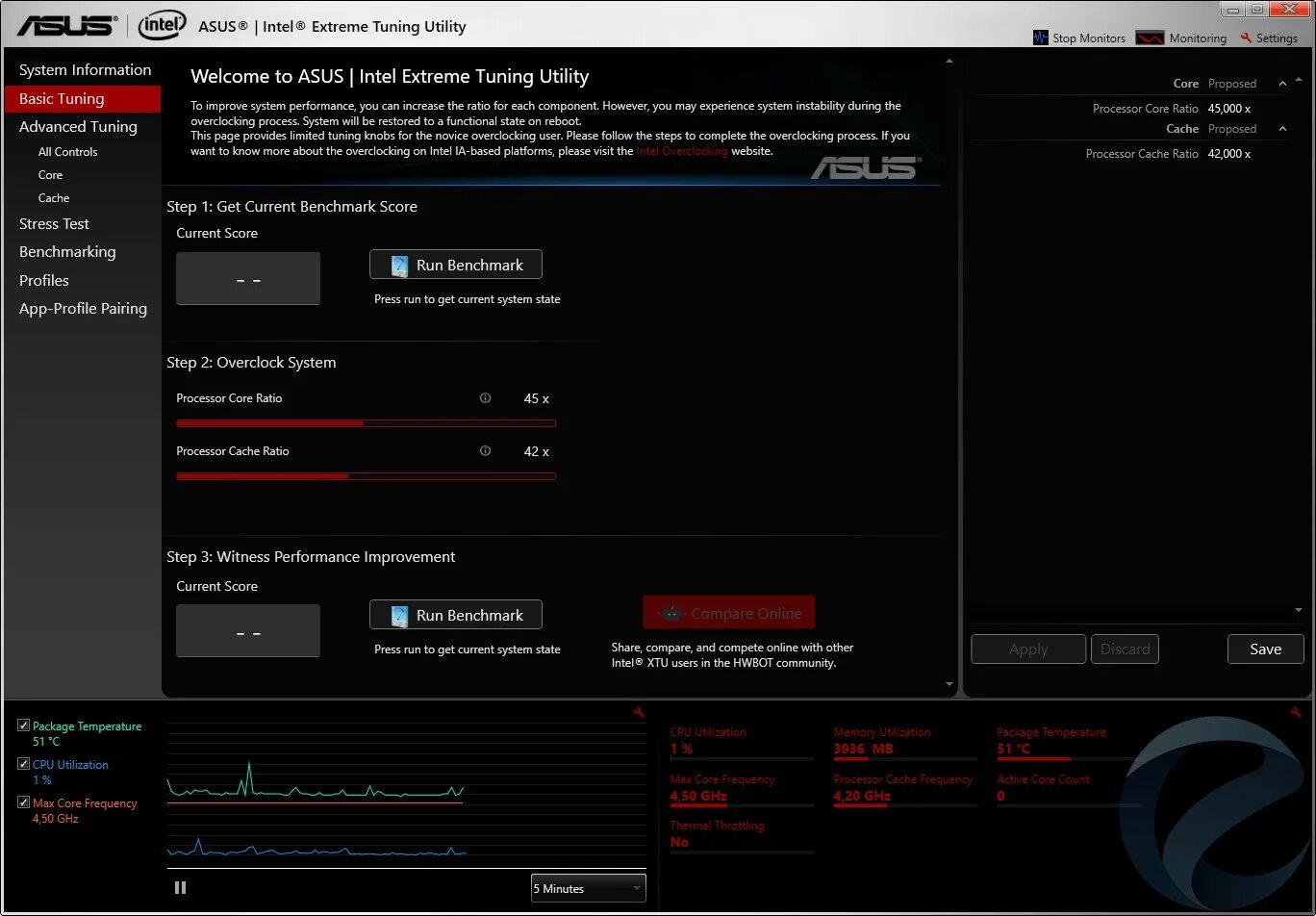The width and height of the screenshot is (1316, 916).
Task: Click the wrench icon above the monitoring graph
Action: (639, 712)
